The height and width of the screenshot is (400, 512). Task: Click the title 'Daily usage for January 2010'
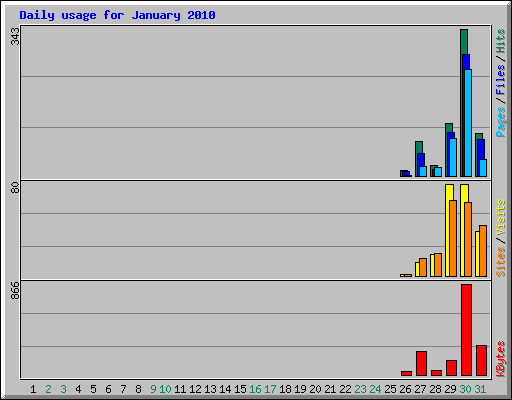(x=117, y=15)
